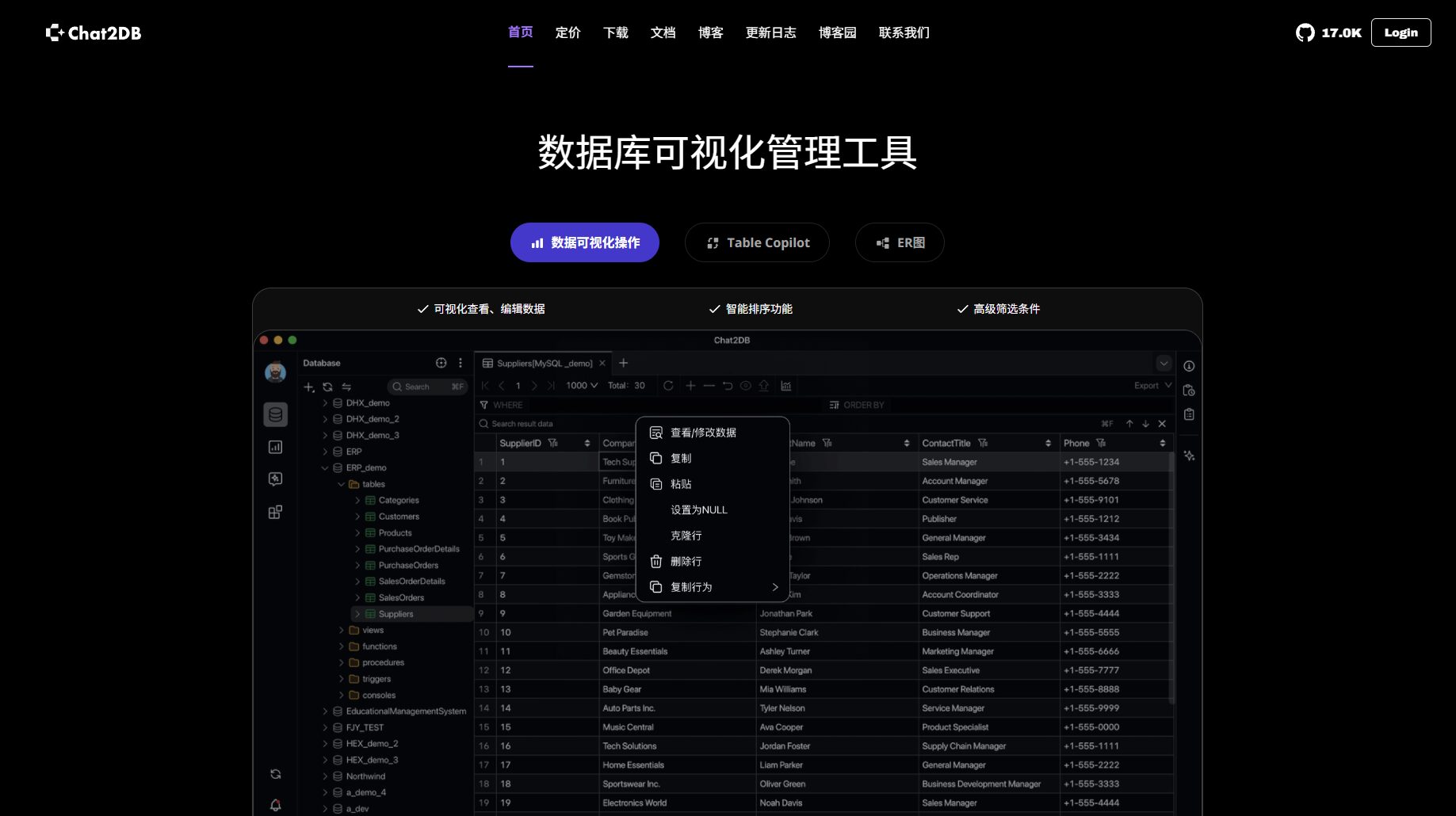1456x816 pixels.
Task: Open the AI chat panel from the sidebar
Action: (275, 479)
